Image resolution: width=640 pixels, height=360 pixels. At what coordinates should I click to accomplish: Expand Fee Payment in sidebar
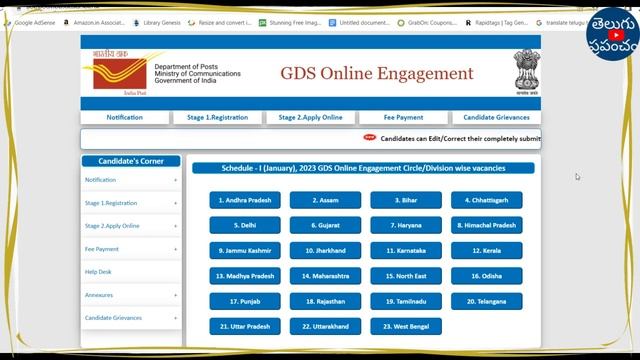tap(131, 249)
